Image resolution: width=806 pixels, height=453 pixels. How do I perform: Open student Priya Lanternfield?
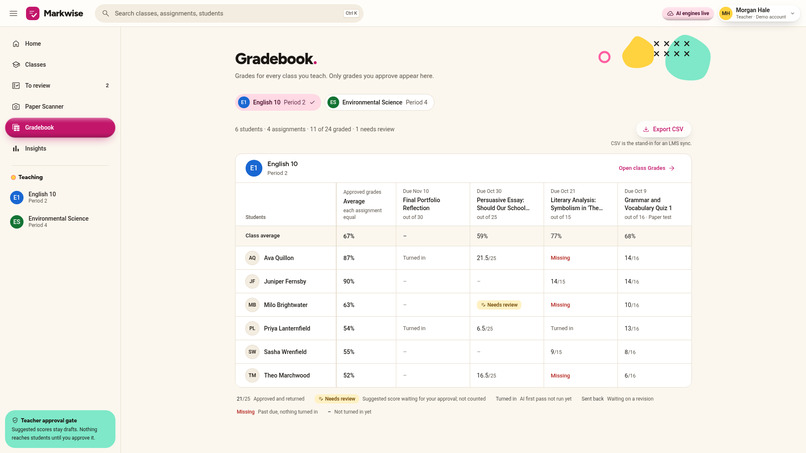[x=287, y=329]
